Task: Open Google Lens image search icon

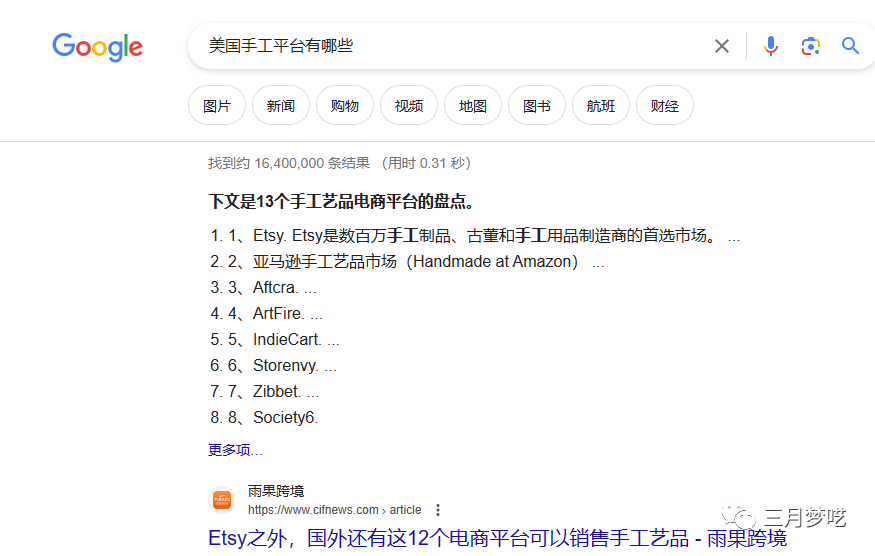Action: 810,46
